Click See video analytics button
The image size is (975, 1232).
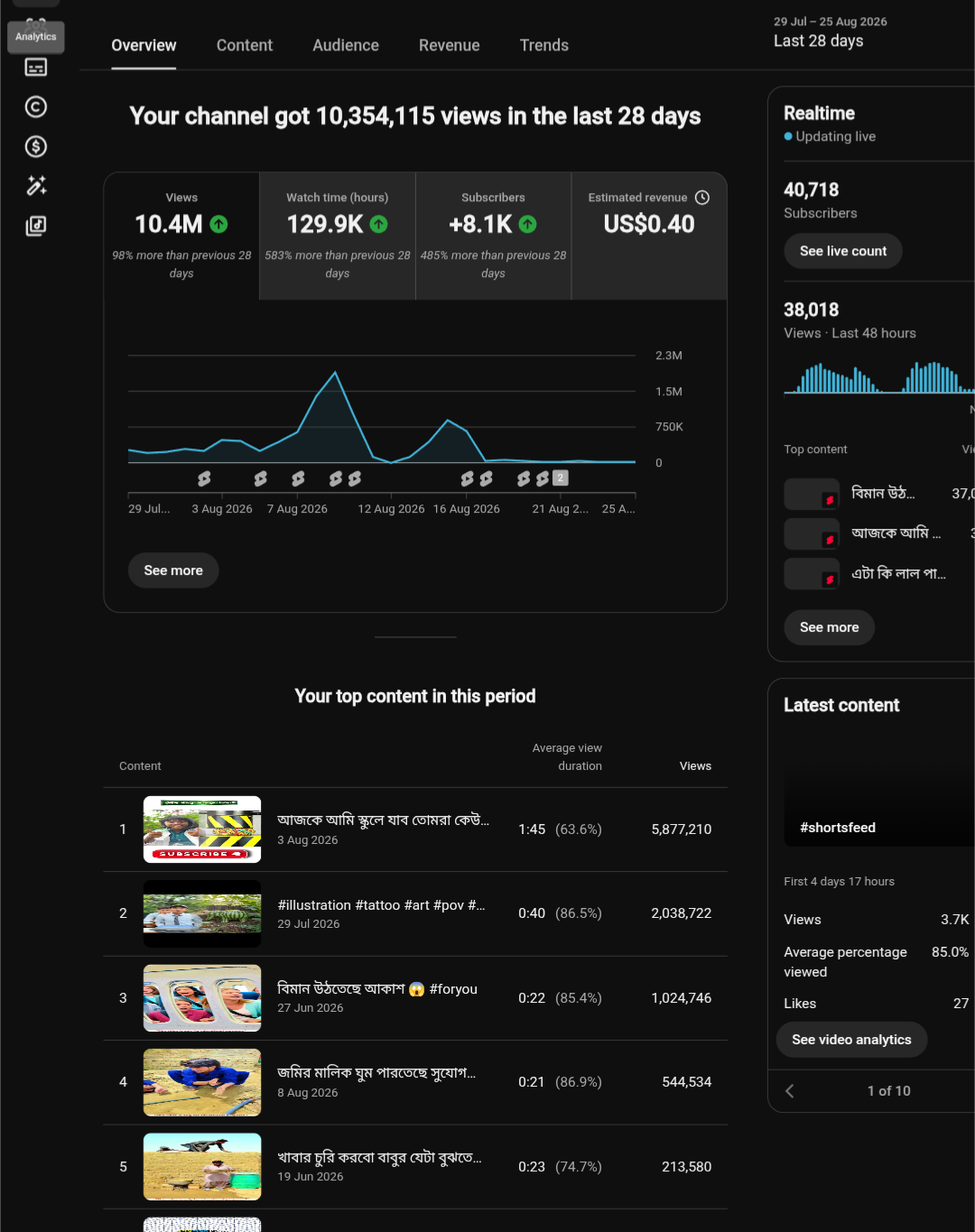(851, 1040)
